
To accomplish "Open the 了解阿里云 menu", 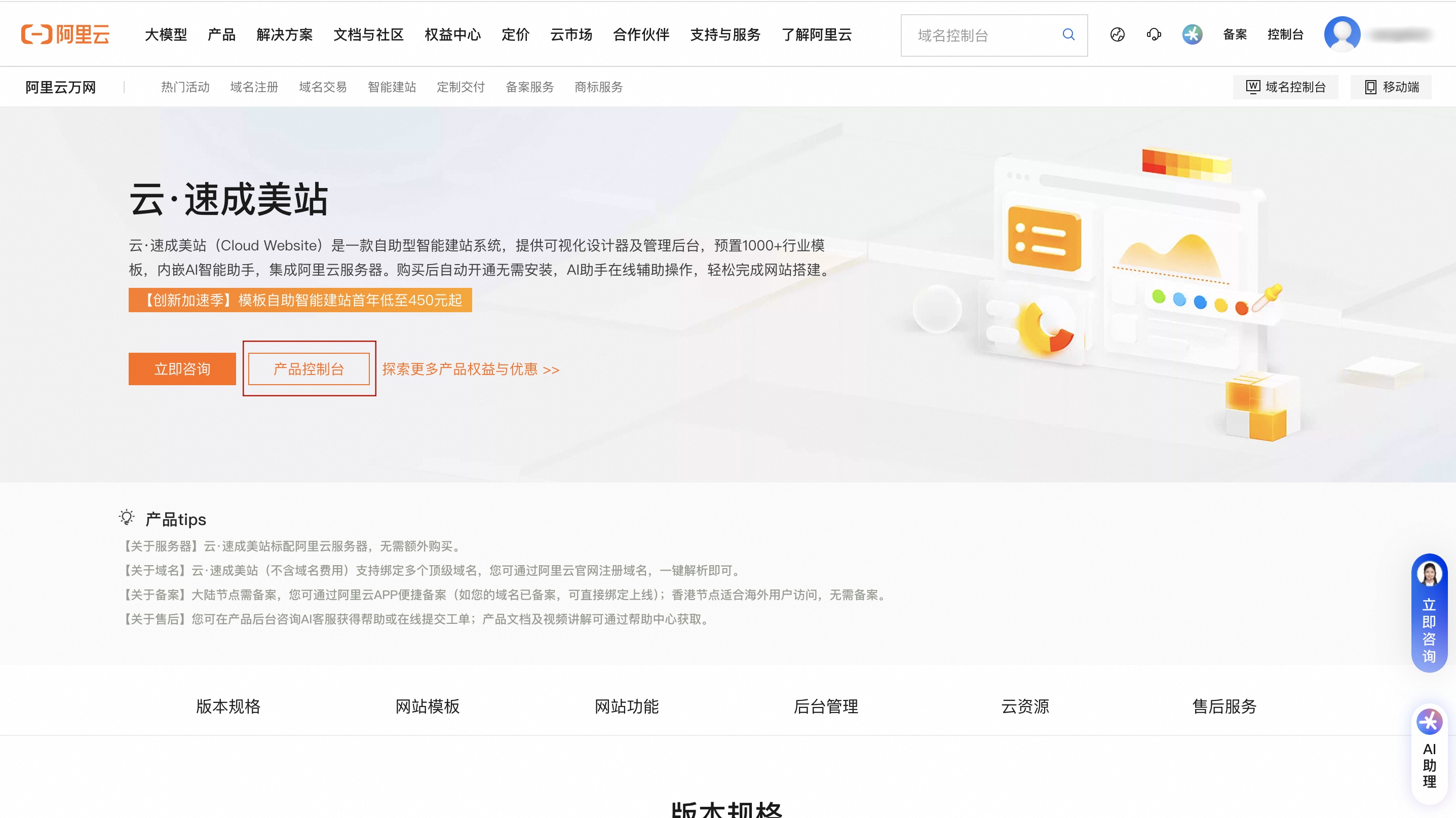I will [x=817, y=34].
